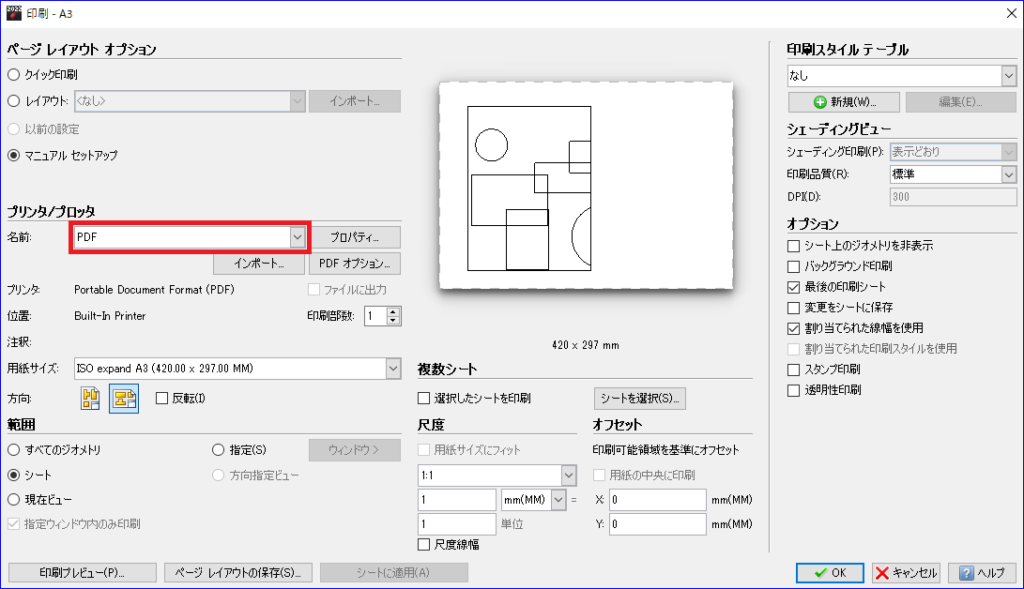Increase the print copies spinner
This screenshot has height=589, width=1024.
[393, 311]
